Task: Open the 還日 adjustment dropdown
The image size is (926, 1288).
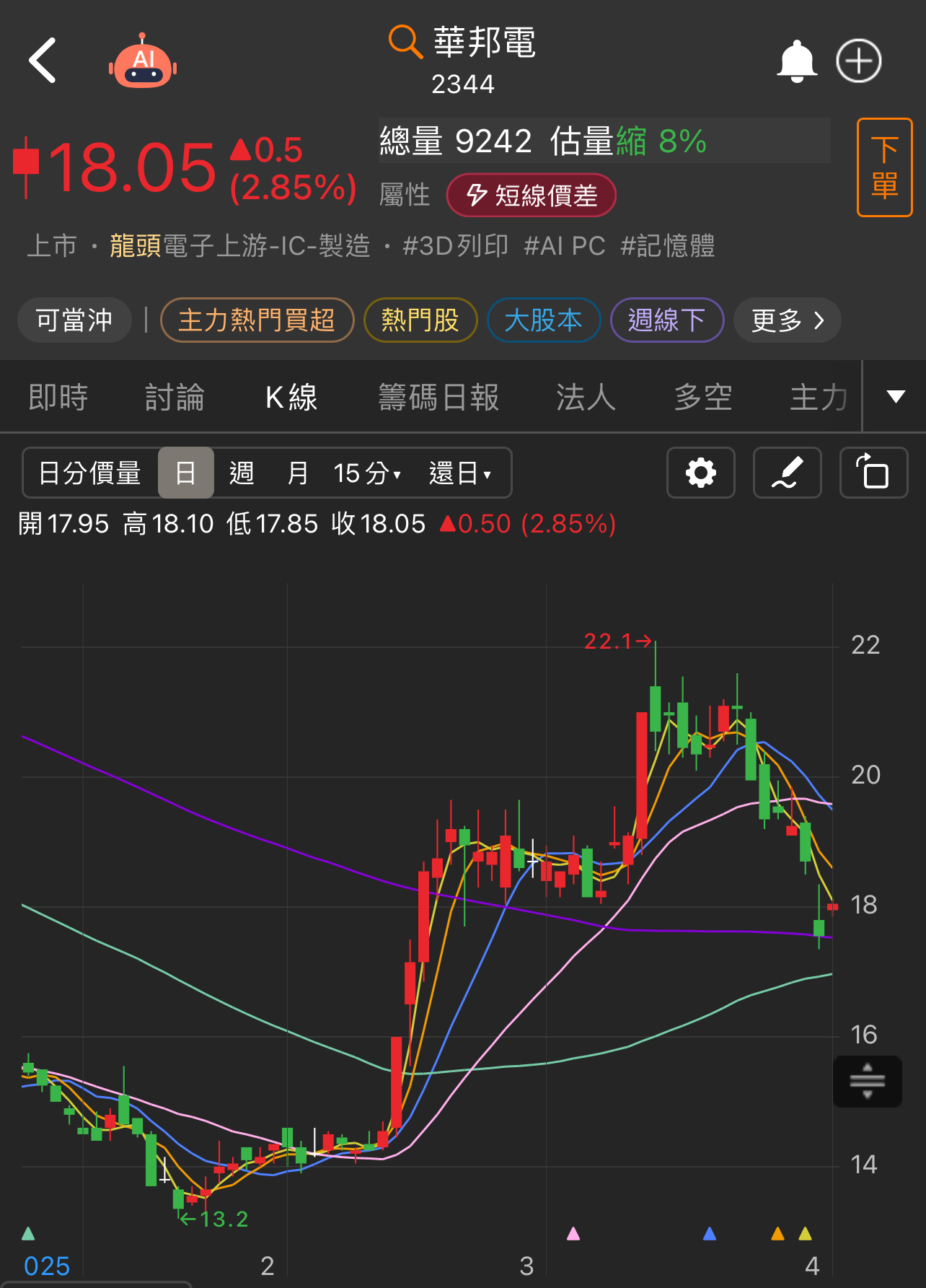Action: coord(460,473)
